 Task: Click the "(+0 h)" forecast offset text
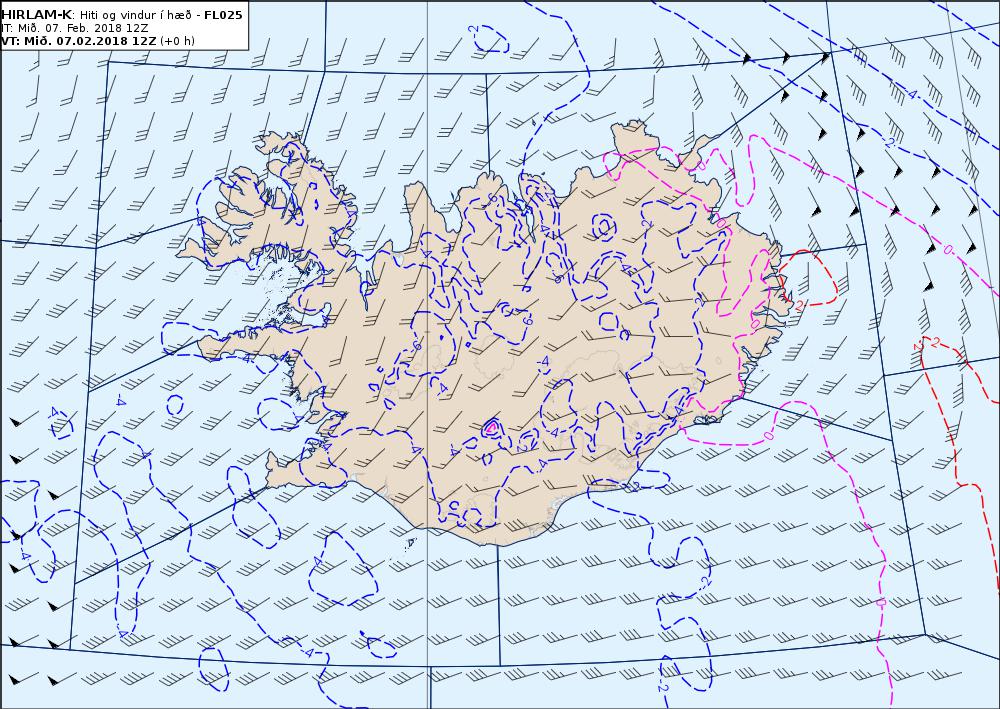click(x=177, y=41)
